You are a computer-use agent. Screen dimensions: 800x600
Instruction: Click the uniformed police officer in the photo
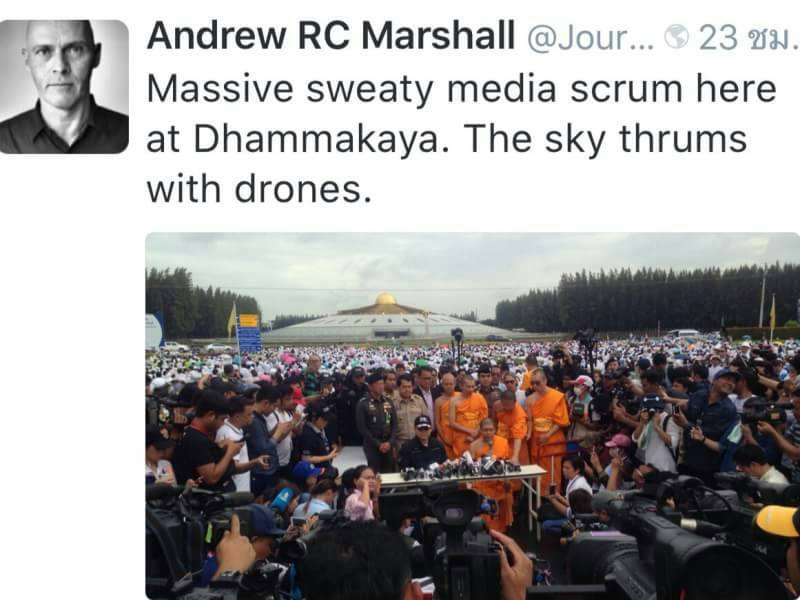point(377,421)
